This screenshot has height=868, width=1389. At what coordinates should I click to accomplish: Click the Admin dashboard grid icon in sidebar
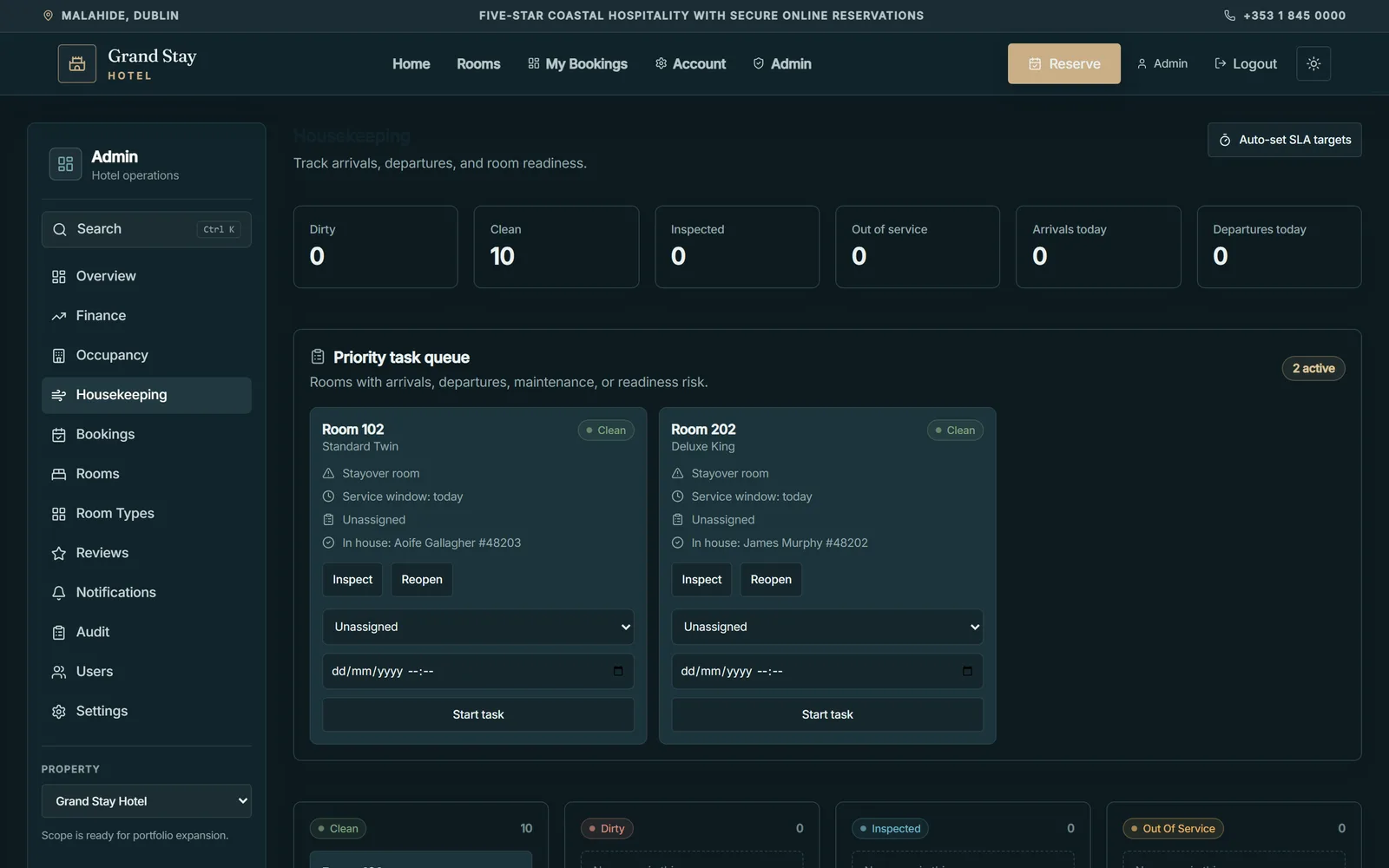(66, 164)
